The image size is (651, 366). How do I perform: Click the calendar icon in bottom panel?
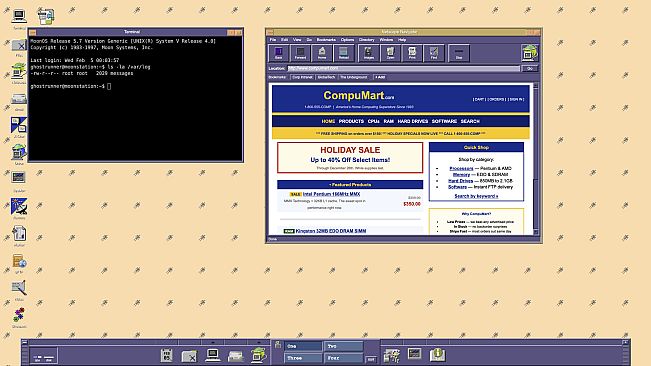tap(166, 355)
